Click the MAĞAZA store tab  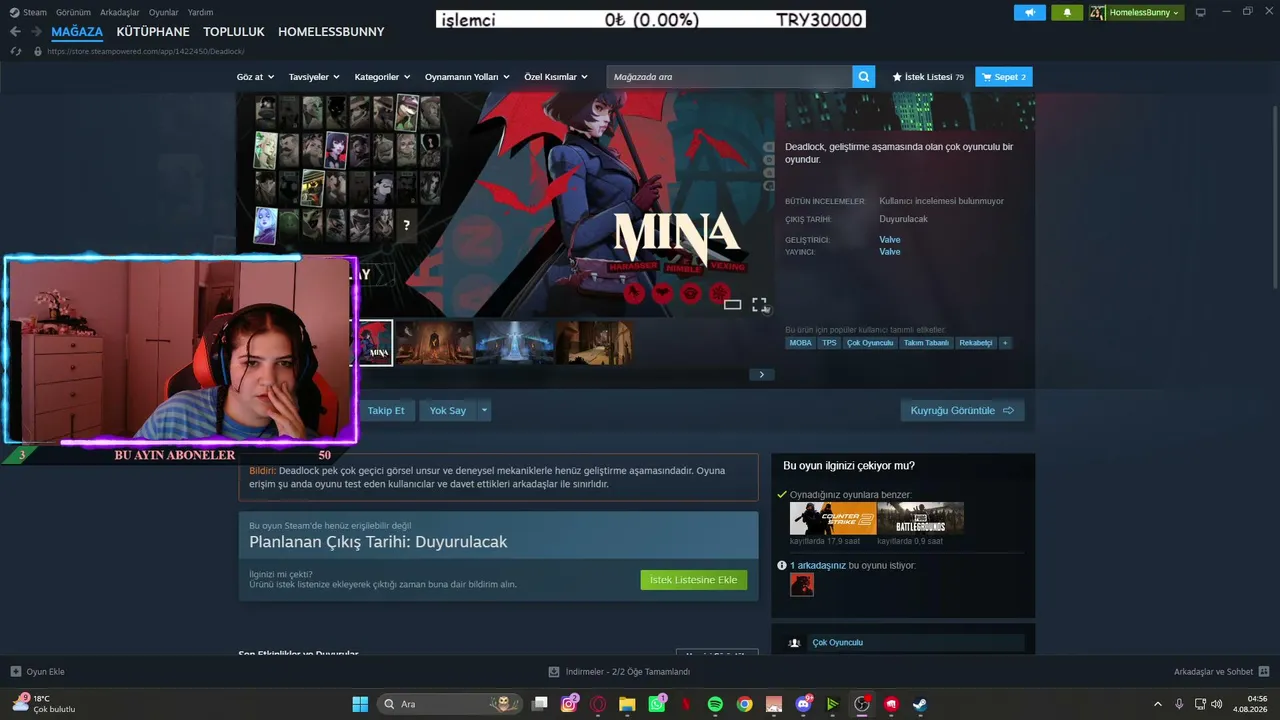point(77,32)
